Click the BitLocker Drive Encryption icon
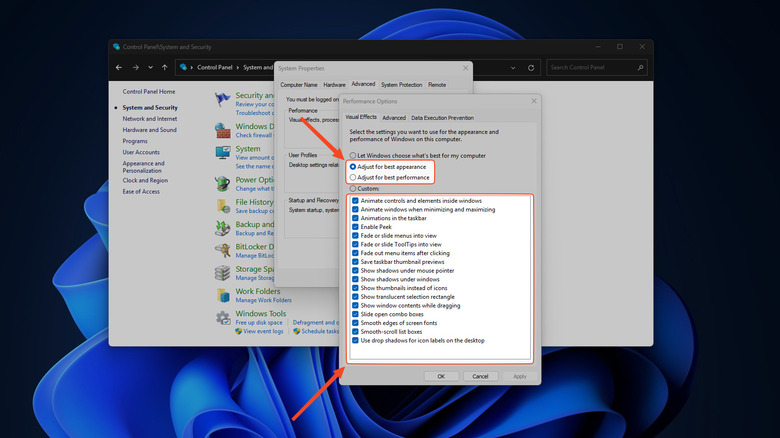The image size is (780, 438). [223, 250]
